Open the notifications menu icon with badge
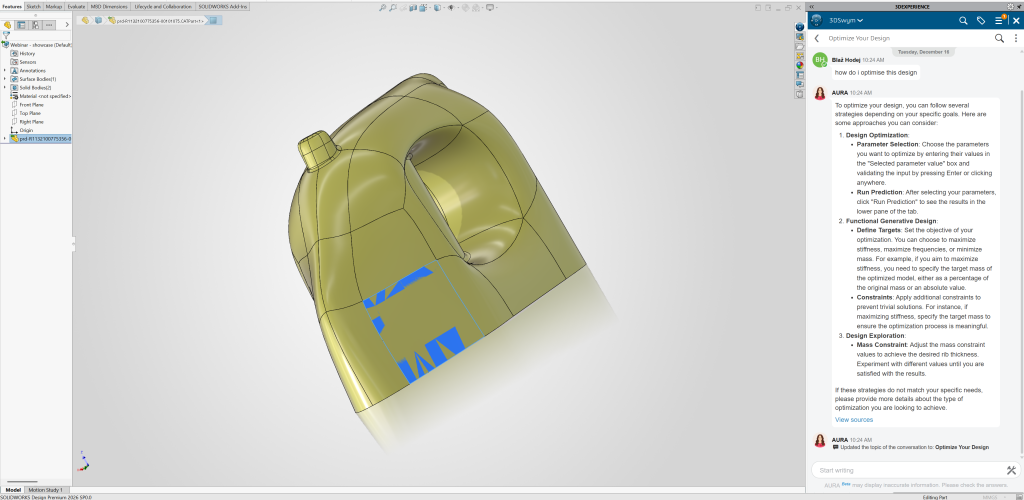The image size is (1024, 500). (x=999, y=20)
